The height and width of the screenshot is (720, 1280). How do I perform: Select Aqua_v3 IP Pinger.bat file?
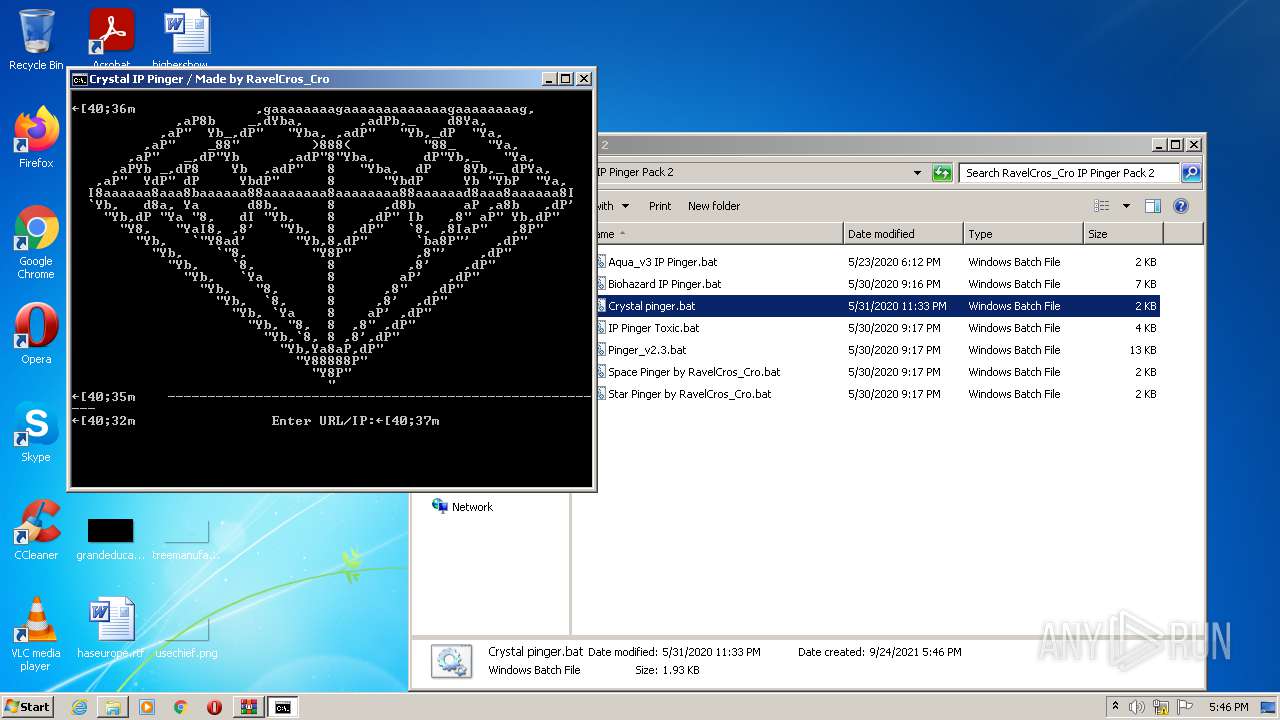pos(662,262)
